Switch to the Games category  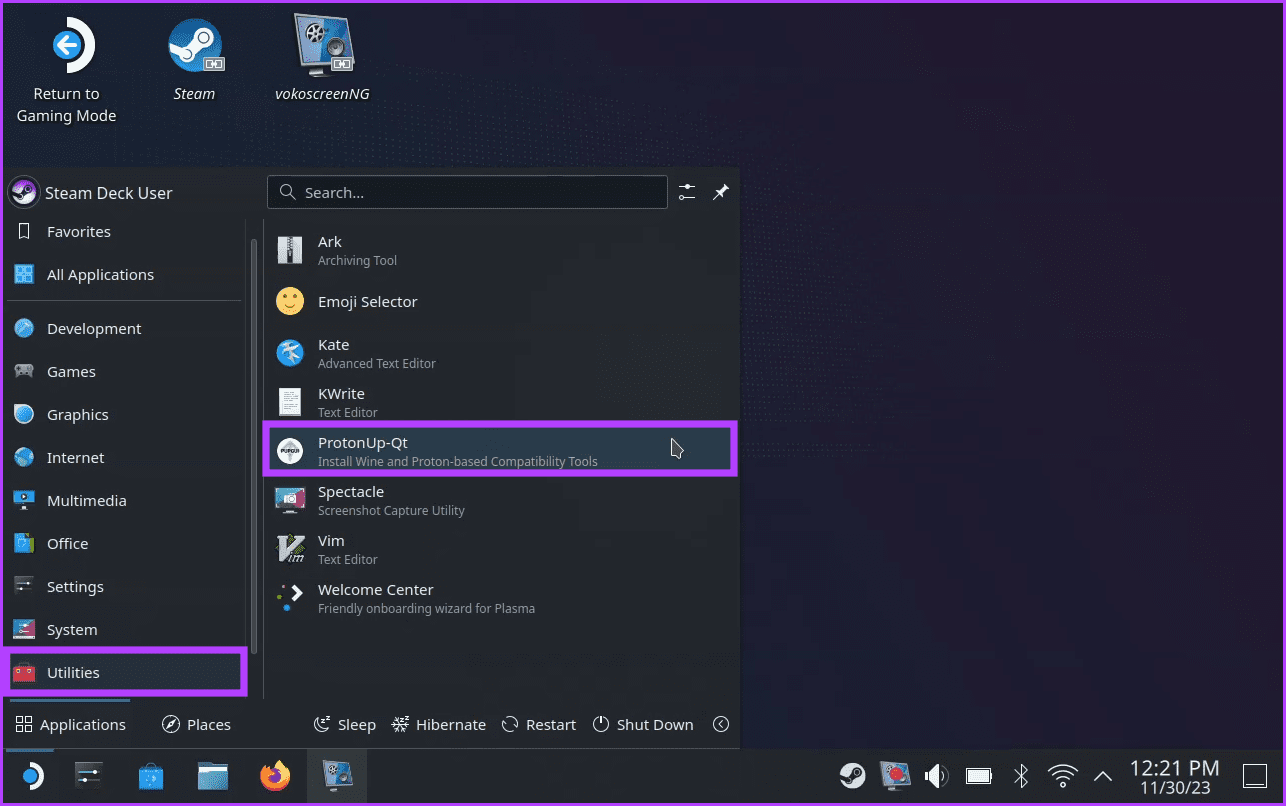[70, 371]
